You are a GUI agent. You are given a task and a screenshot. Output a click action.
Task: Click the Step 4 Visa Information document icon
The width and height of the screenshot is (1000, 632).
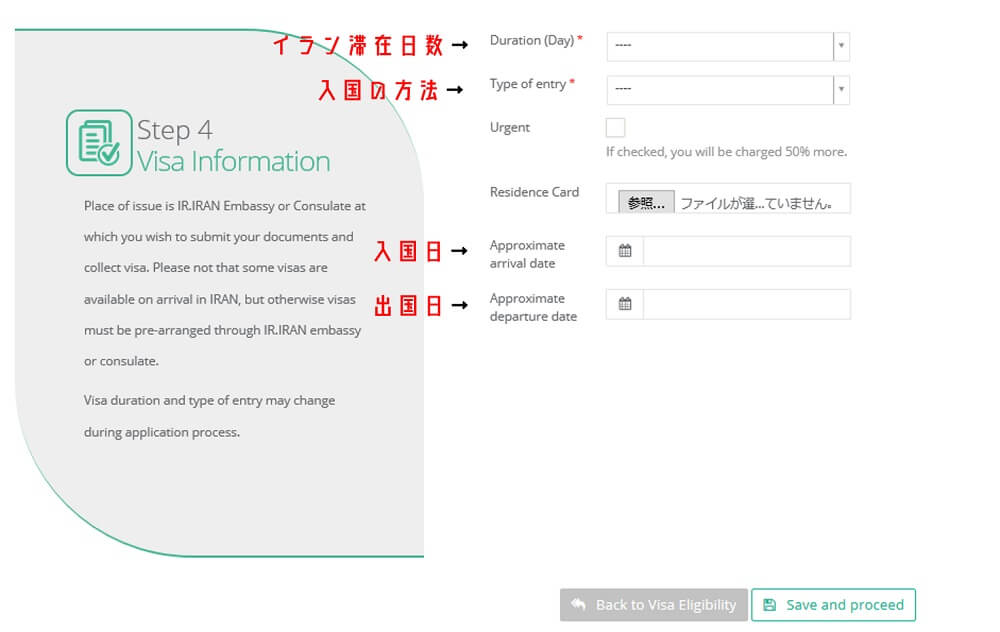coord(99,143)
